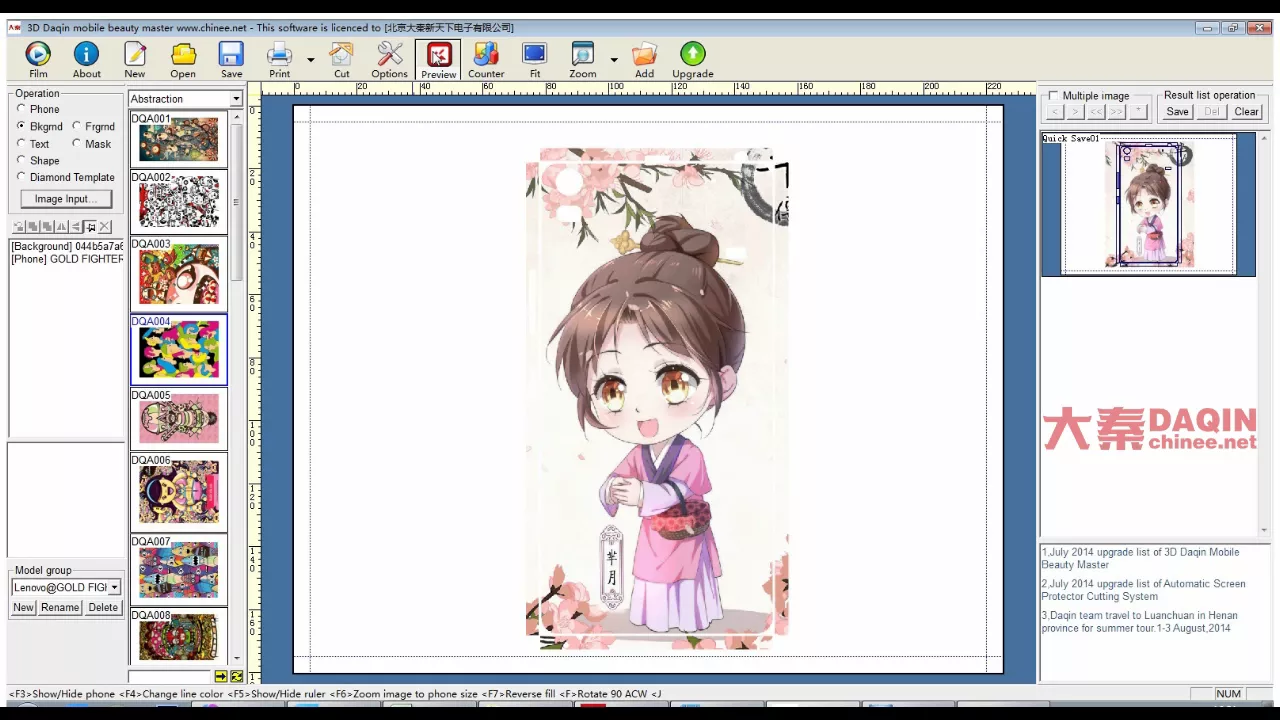Screen dimensions: 1280x720
Task: Open July 2014 upgrade list Beauty Master news
Action: [1140, 558]
